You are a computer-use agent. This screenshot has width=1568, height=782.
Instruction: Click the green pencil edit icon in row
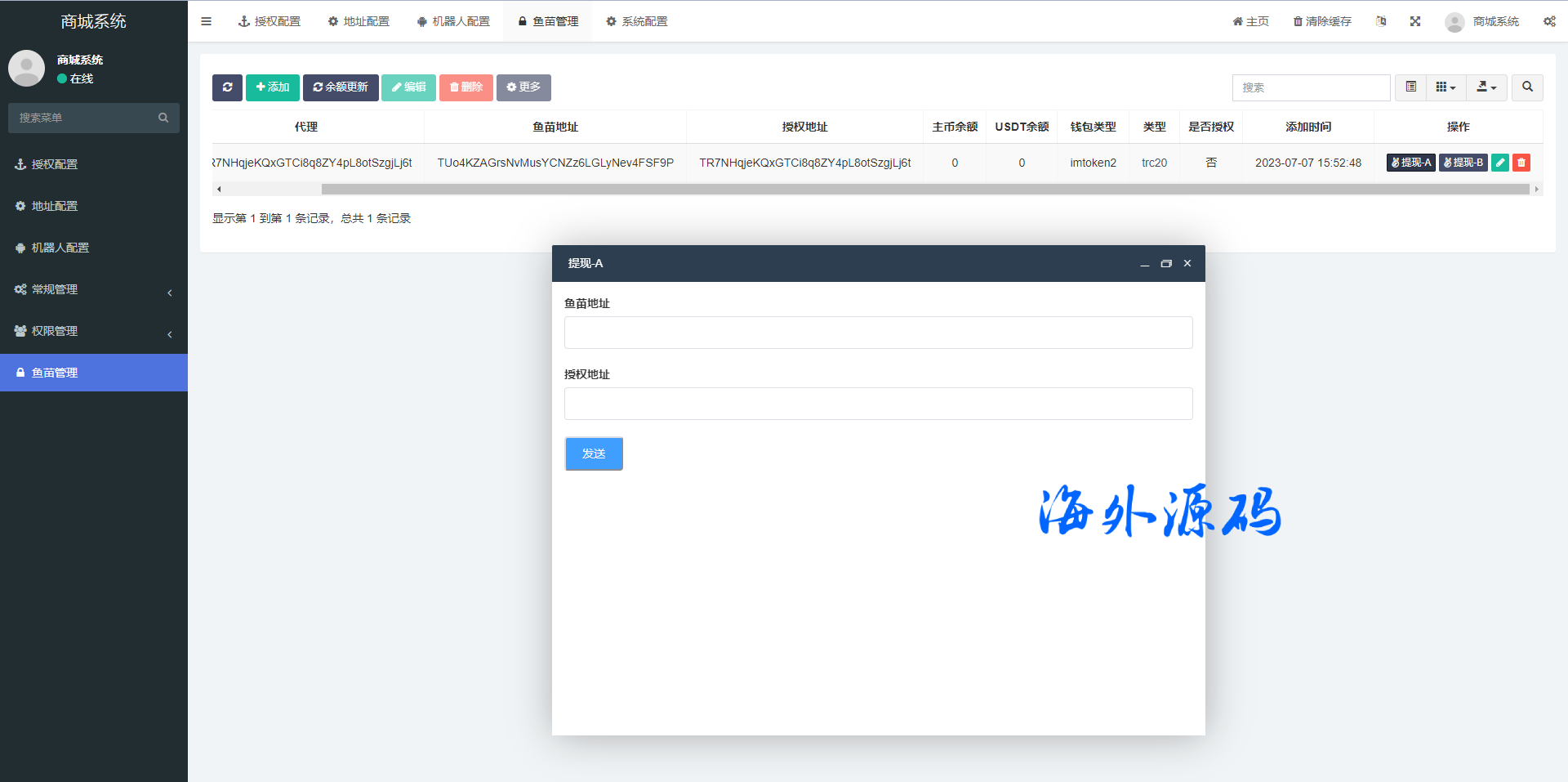1500,163
